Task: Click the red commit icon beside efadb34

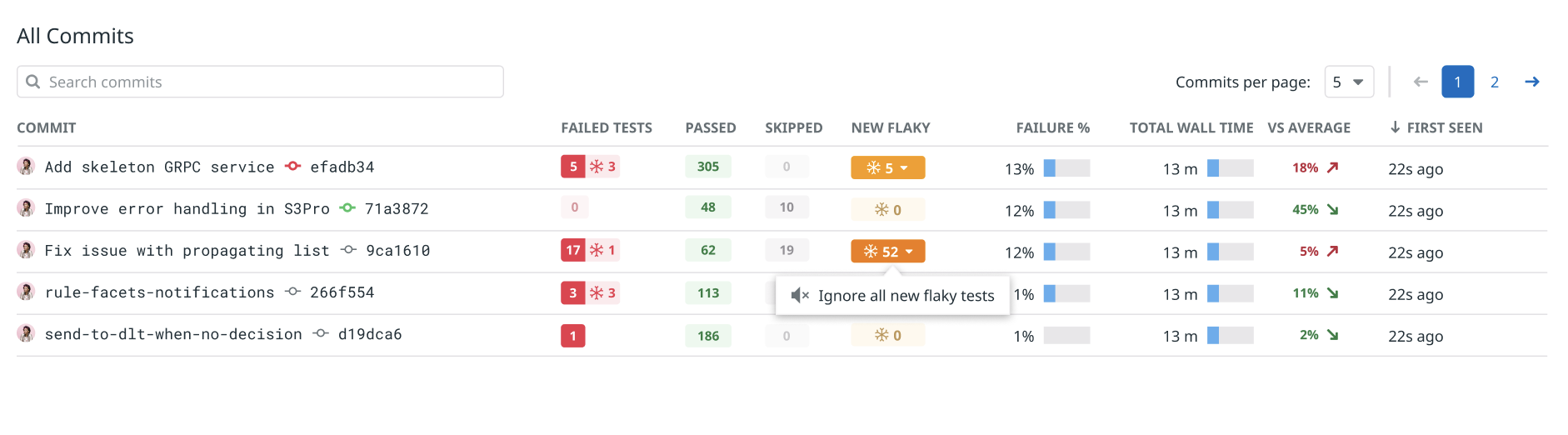Action: 292,167
